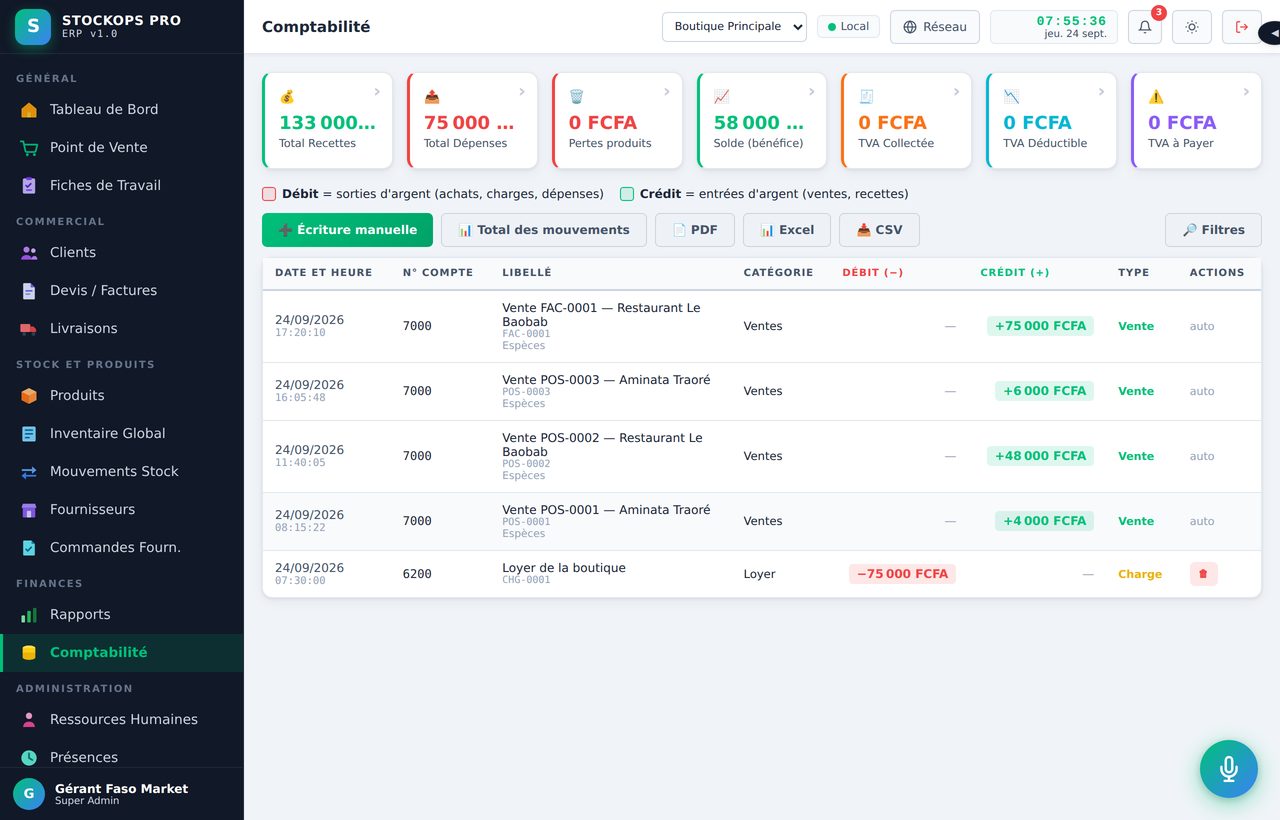Expand the Total Recettes card chevron
The image size is (1280, 820).
pos(377,92)
